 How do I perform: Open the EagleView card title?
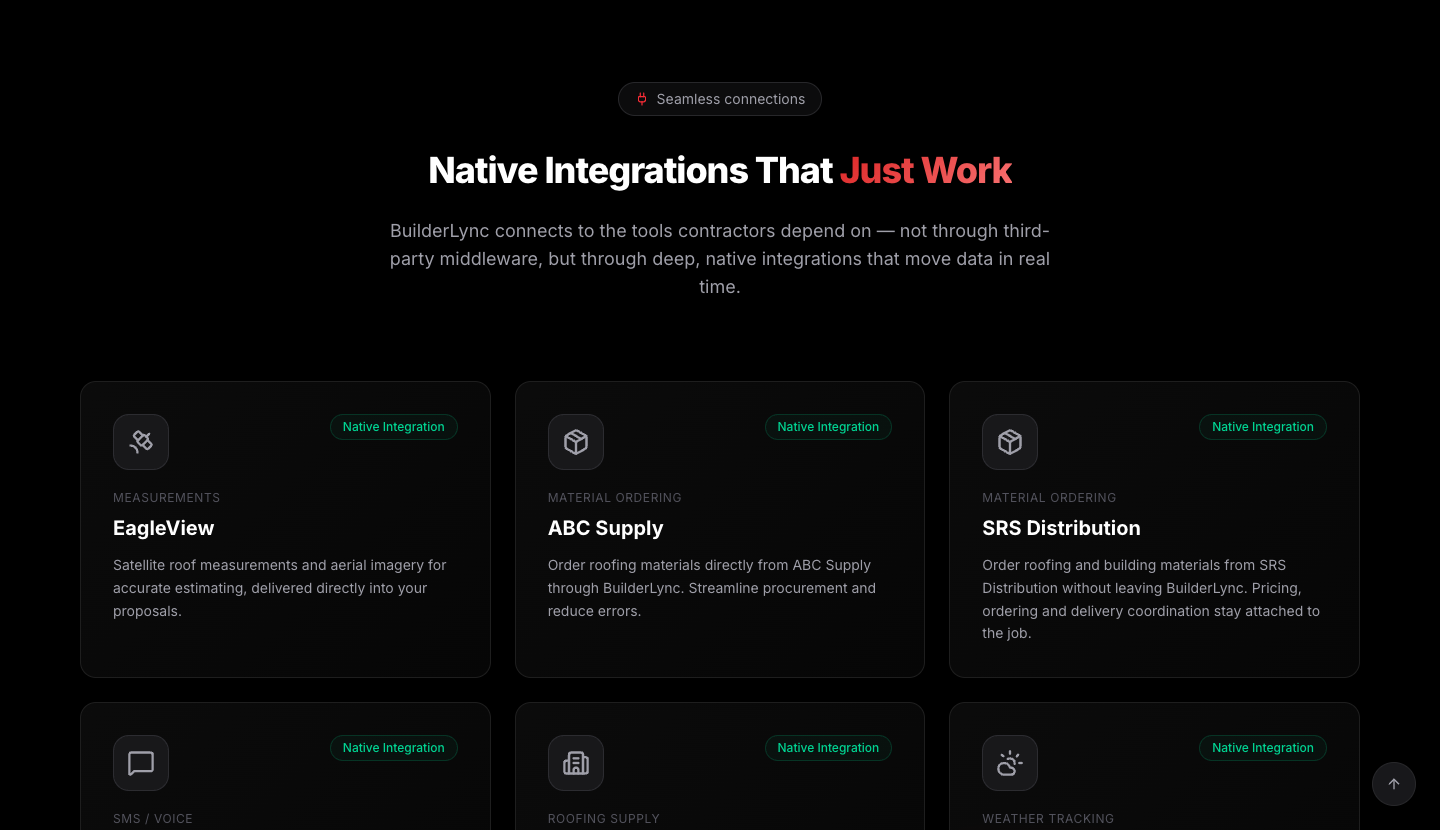click(163, 528)
